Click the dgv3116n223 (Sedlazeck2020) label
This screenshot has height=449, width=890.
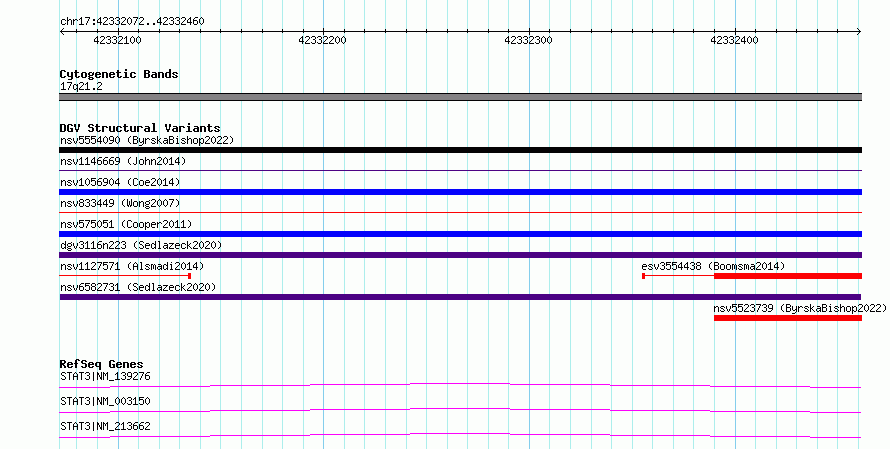[141, 245]
